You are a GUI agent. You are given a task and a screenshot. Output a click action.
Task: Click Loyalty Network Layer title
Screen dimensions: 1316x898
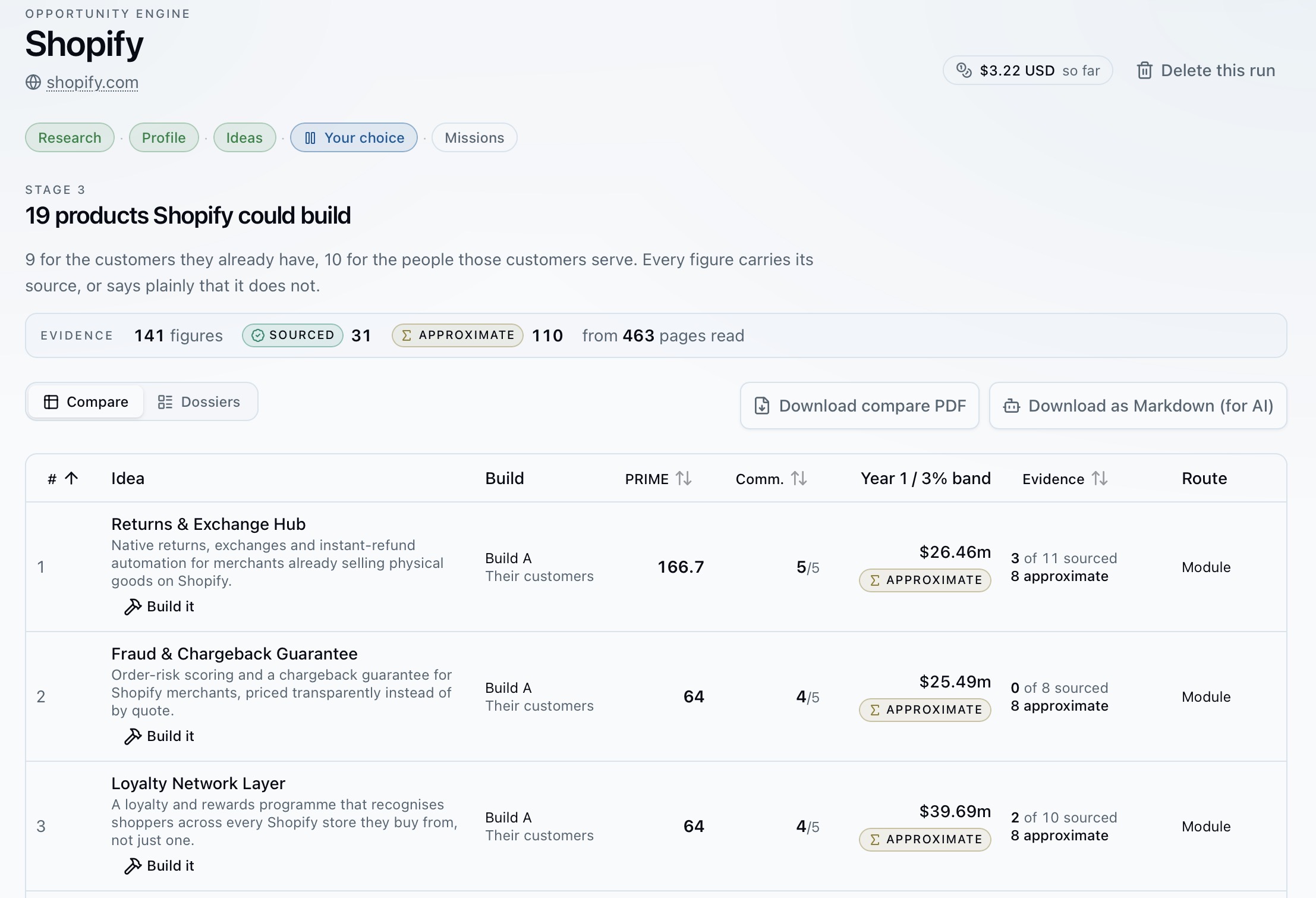click(198, 783)
